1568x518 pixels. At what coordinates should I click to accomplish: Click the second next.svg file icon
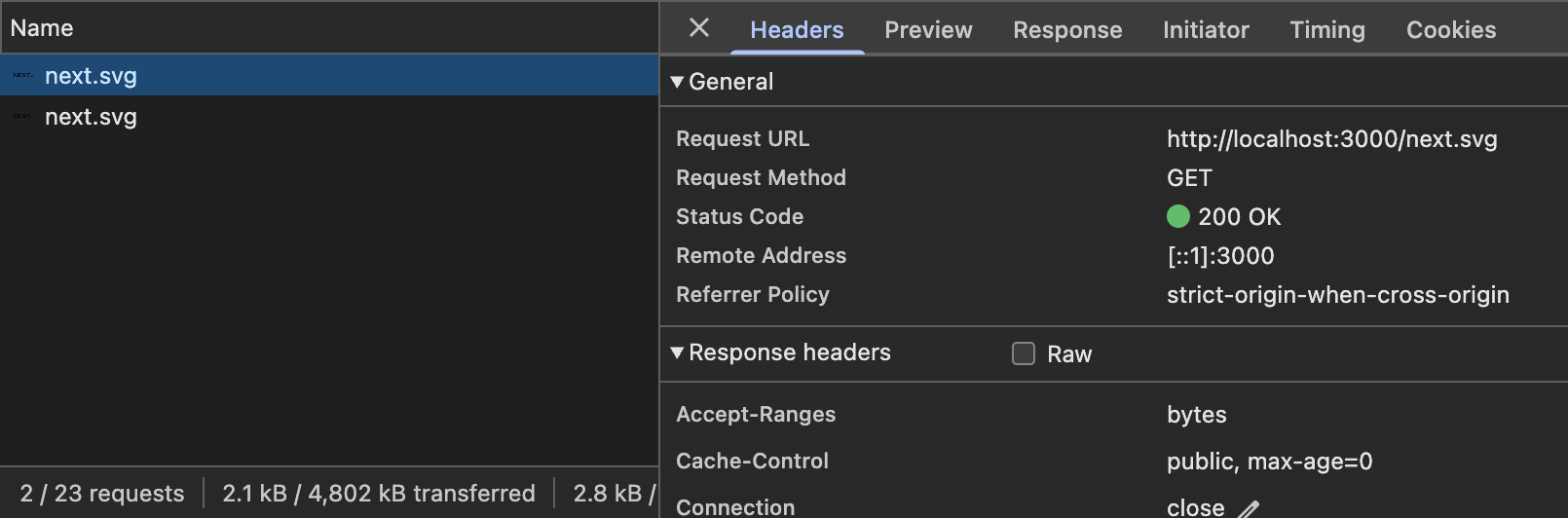(22, 116)
